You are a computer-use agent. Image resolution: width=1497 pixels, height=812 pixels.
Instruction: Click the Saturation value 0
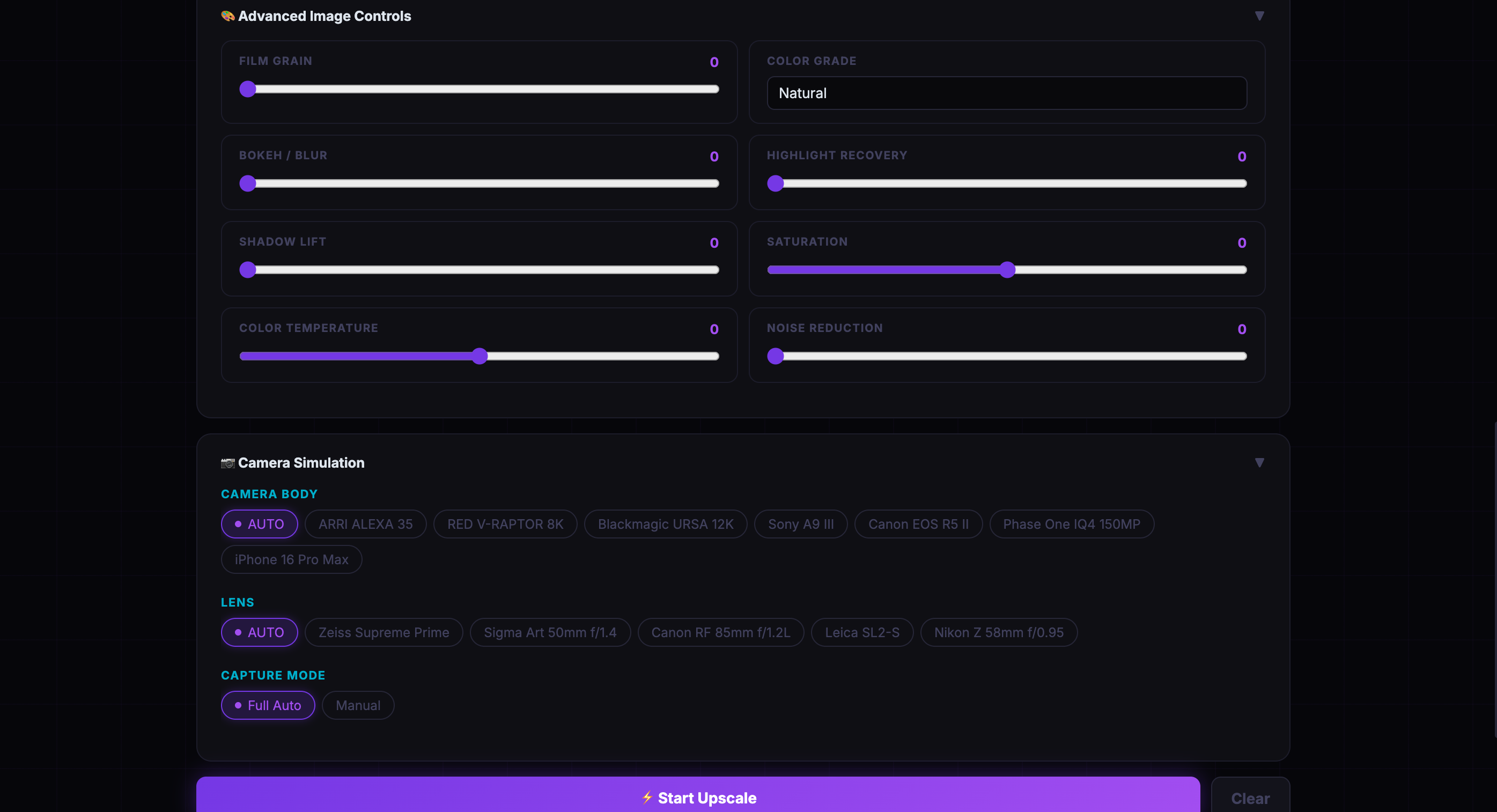(1242, 243)
